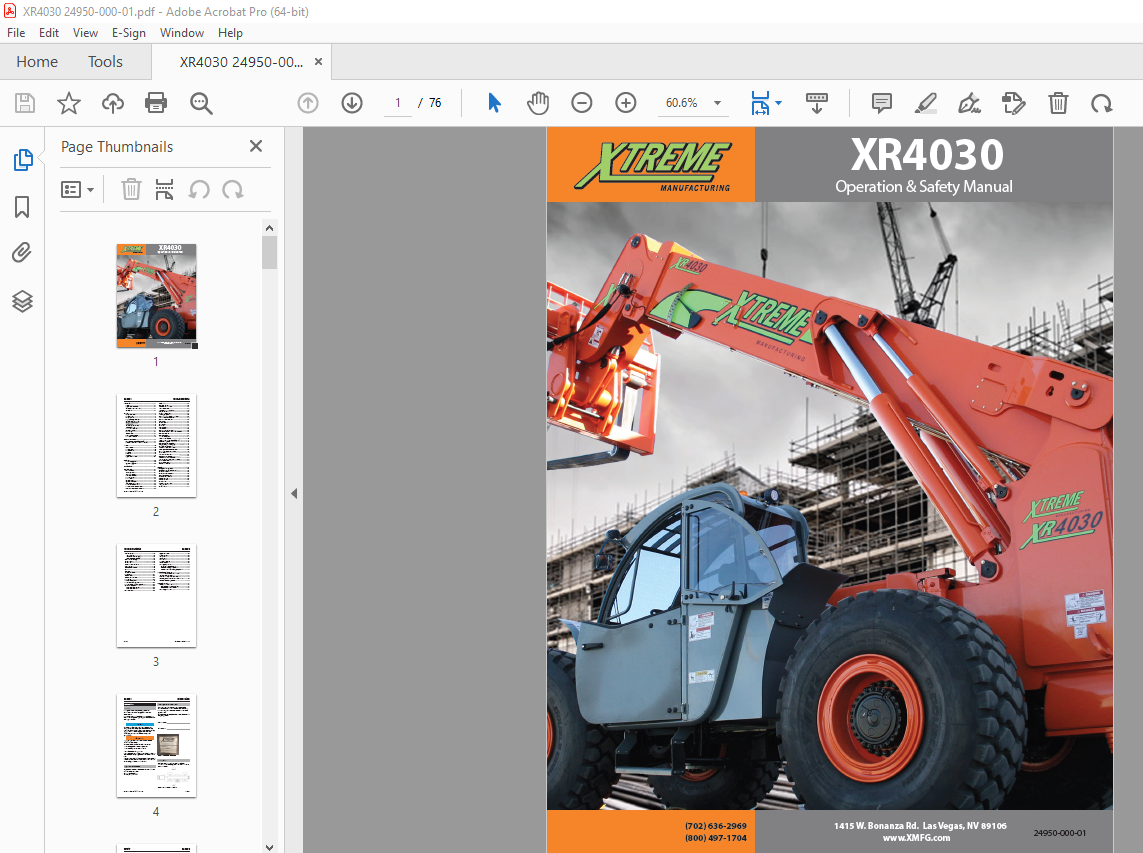Open Page Thumbnails sidebar icon

point(23,160)
